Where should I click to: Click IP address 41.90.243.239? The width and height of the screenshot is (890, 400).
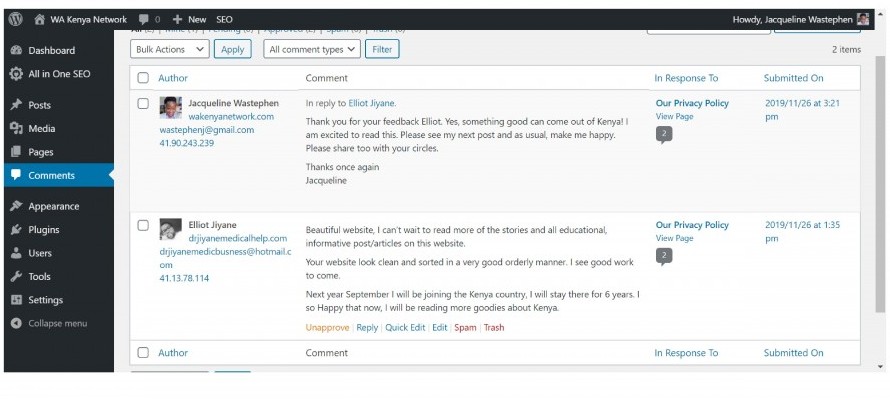click(x=187, y=143)
